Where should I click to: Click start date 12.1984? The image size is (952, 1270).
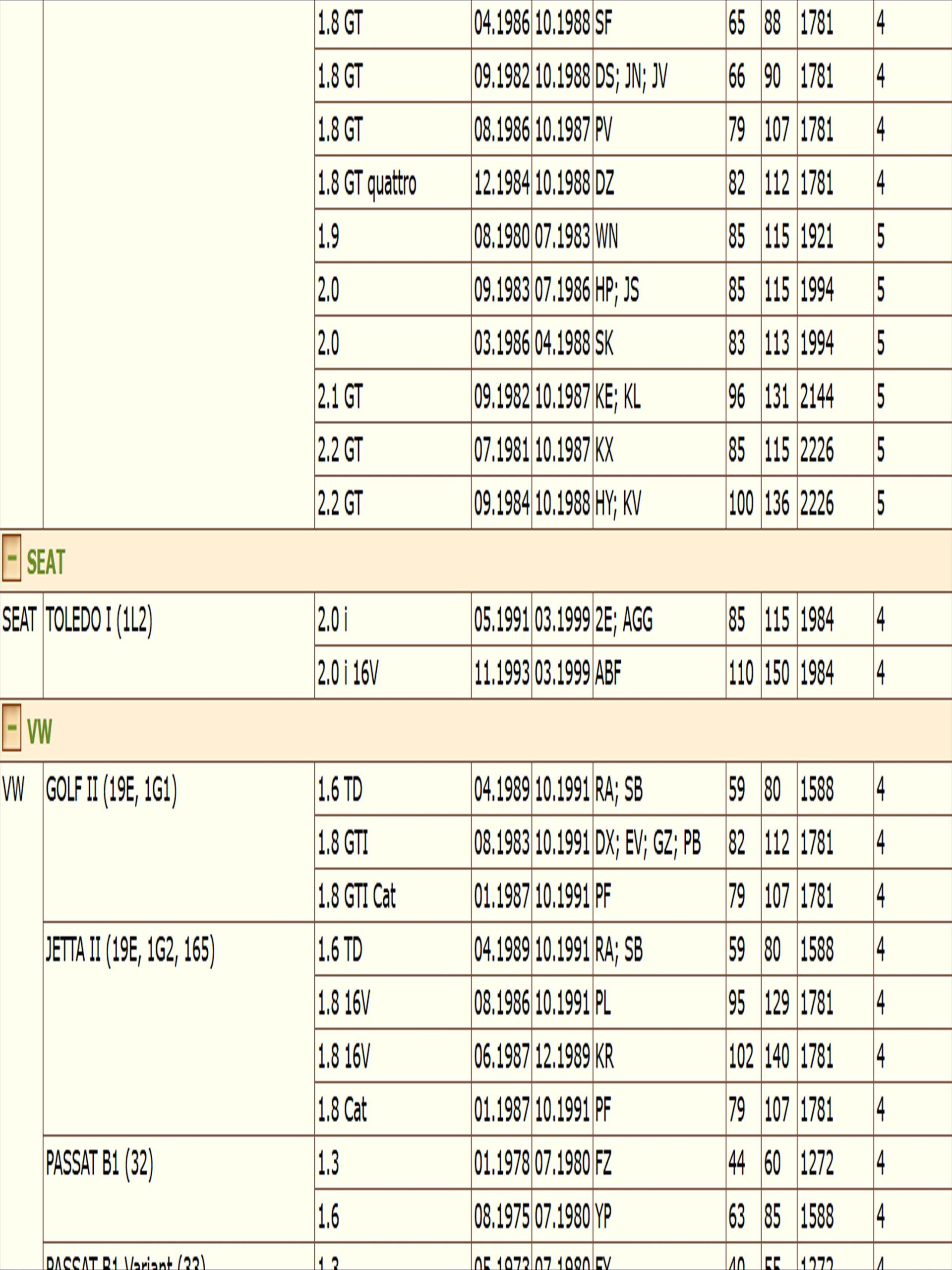(x=502, y=183)
